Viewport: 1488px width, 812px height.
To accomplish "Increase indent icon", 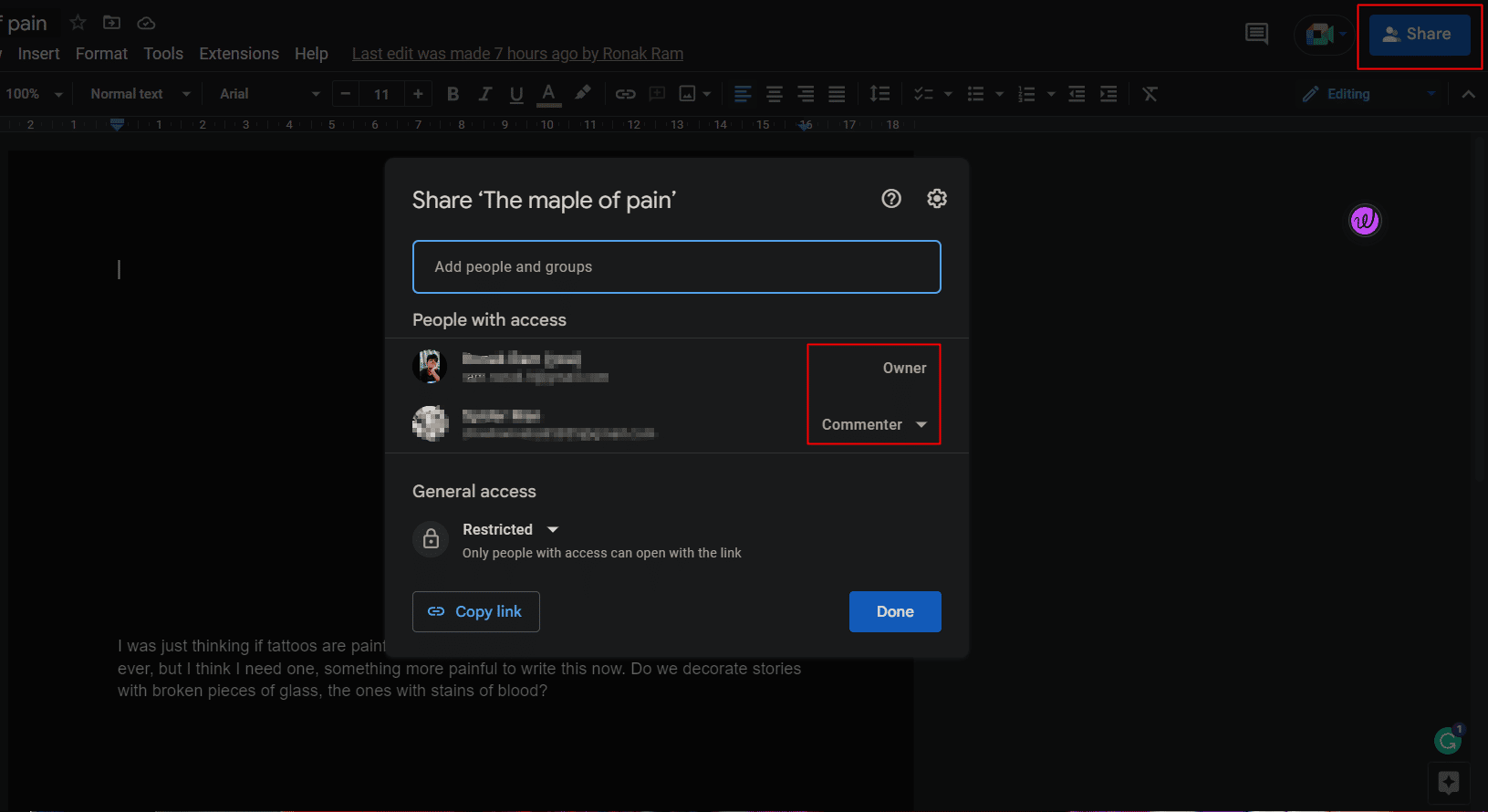I will click(x=1108, y=94).
